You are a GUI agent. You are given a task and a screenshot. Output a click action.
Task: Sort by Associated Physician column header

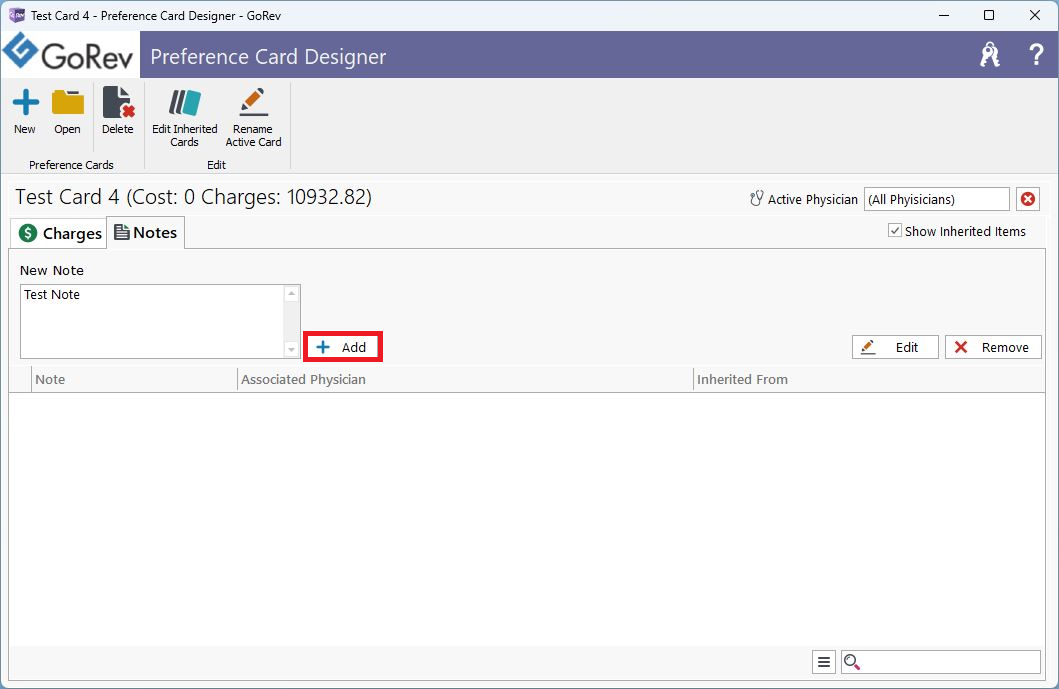tap(465, 380)
